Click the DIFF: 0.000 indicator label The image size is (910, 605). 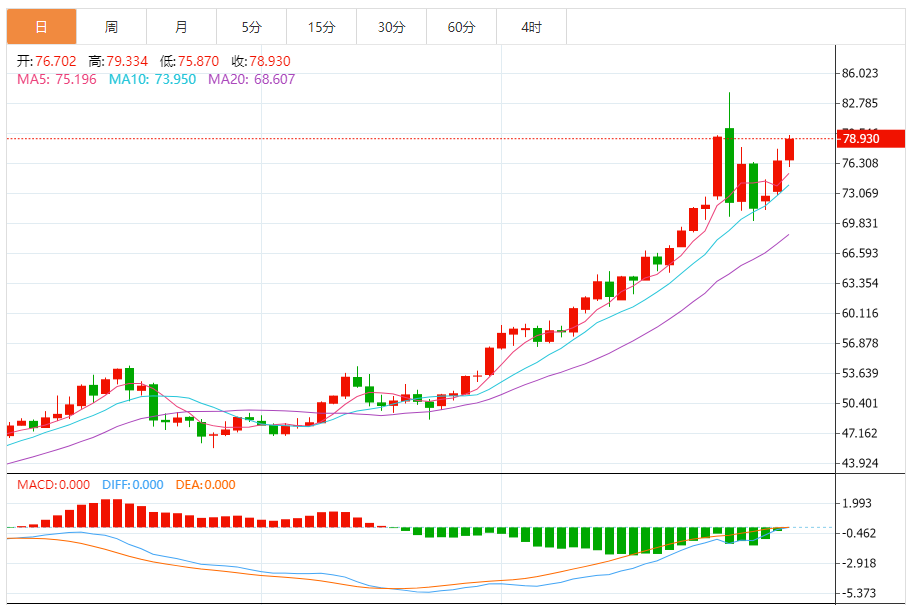pos(132,485)
